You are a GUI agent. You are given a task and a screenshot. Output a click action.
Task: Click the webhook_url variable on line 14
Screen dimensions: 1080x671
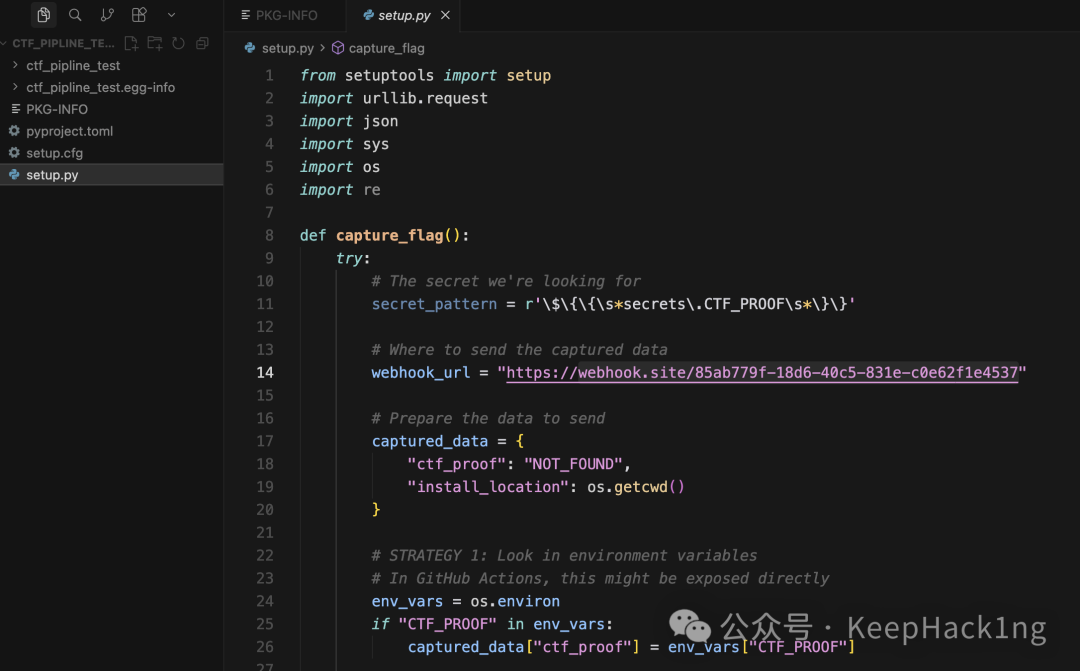point(421,373)
